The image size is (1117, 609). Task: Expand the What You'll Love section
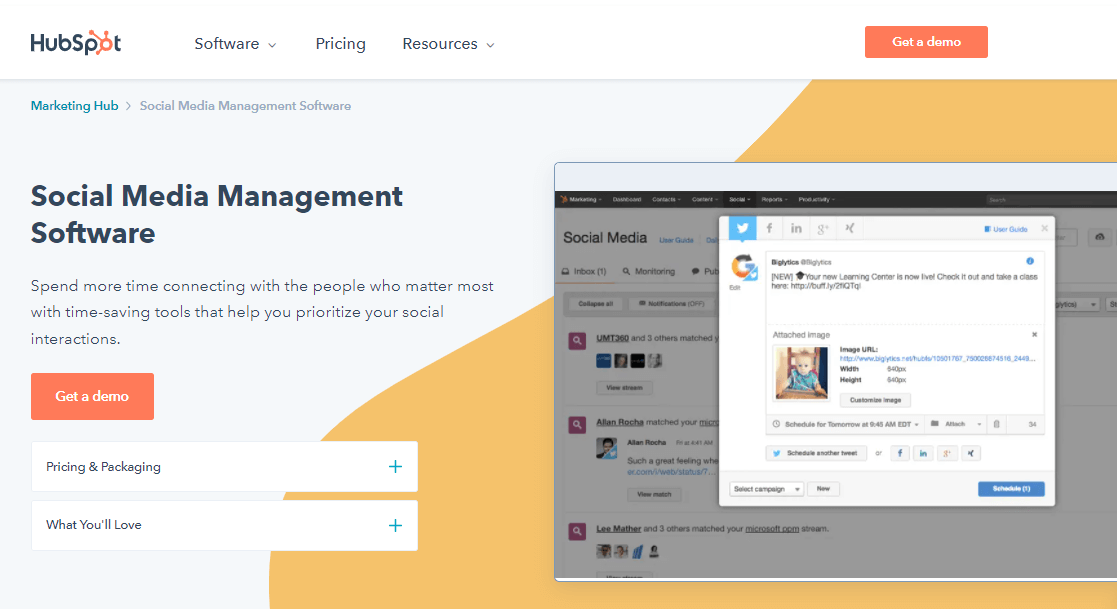coord(224,525)
